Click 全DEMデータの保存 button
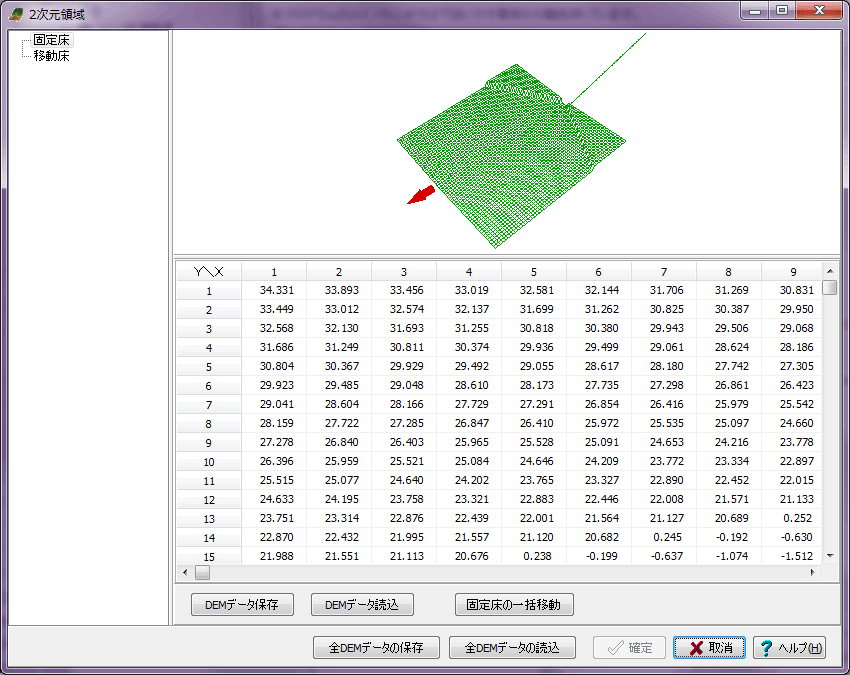The image size is (850, 675). point(376,647)
